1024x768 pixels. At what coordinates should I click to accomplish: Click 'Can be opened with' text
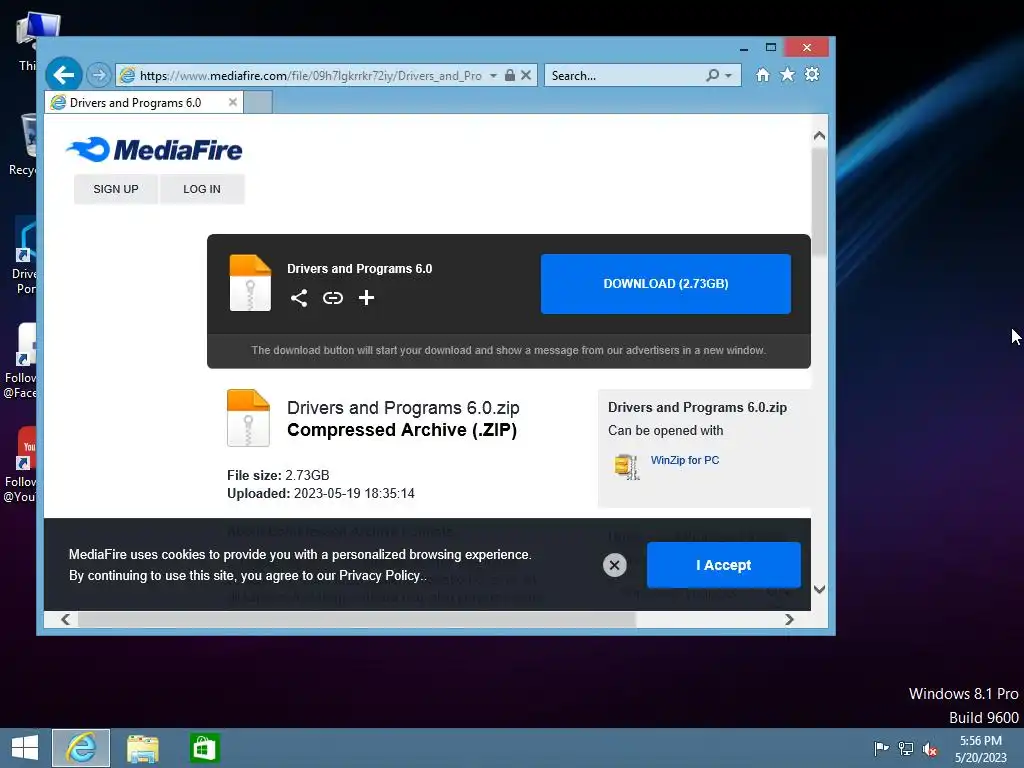[x=665, y=430]
